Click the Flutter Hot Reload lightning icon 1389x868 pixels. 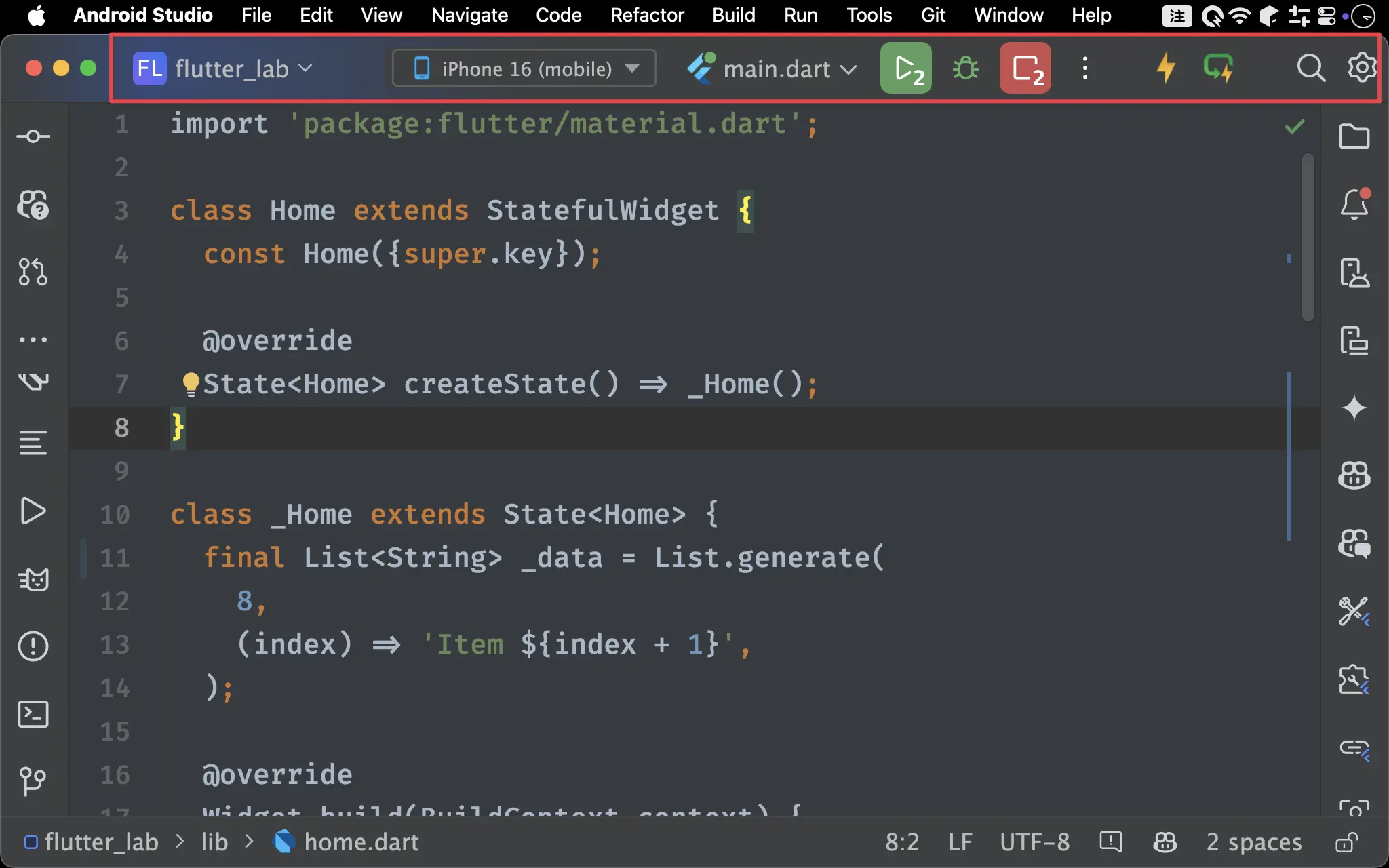(1166, 68)
